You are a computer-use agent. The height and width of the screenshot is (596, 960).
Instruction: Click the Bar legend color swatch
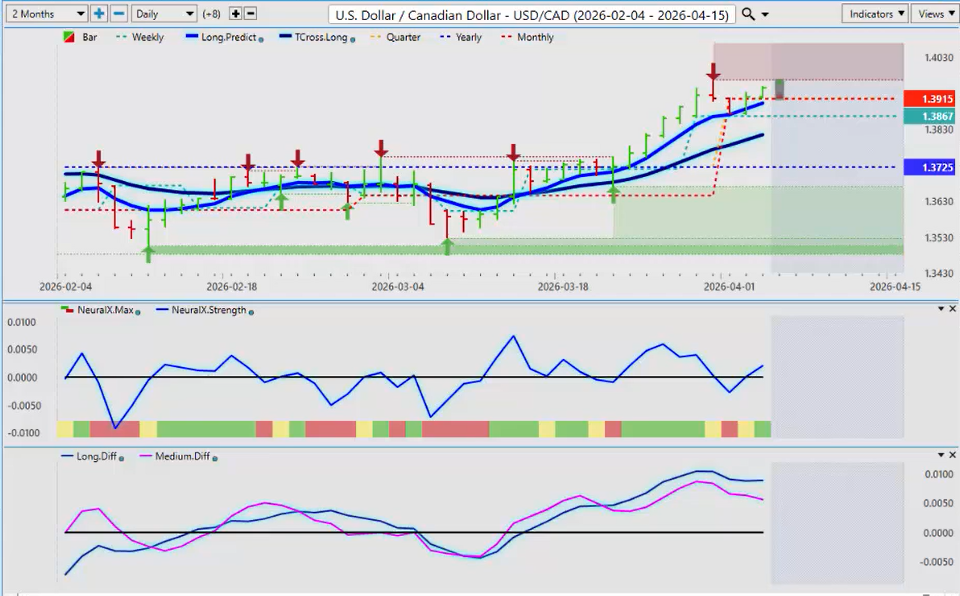(67, 38)
